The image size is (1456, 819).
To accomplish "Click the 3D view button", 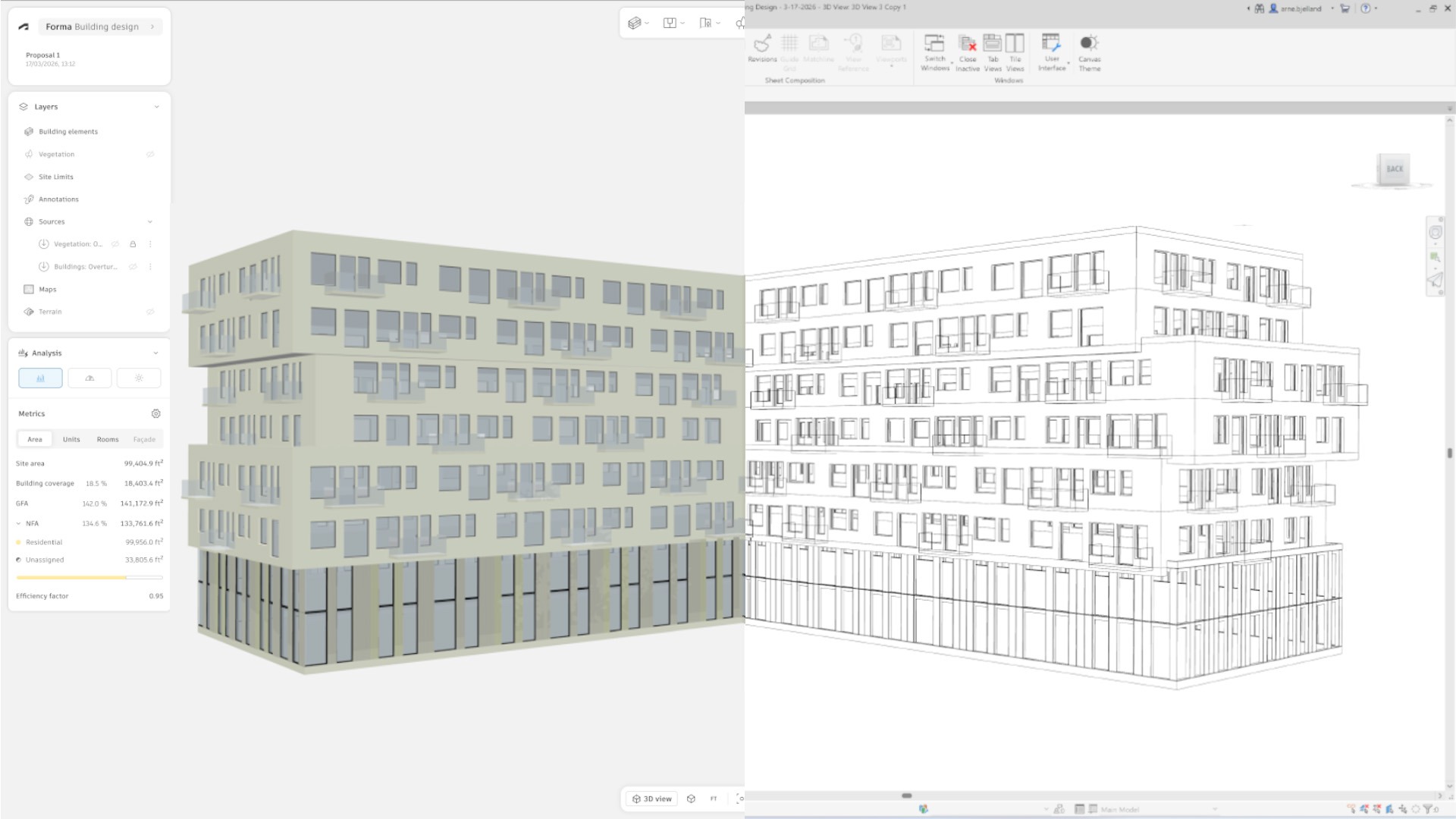I will [651, 799].
